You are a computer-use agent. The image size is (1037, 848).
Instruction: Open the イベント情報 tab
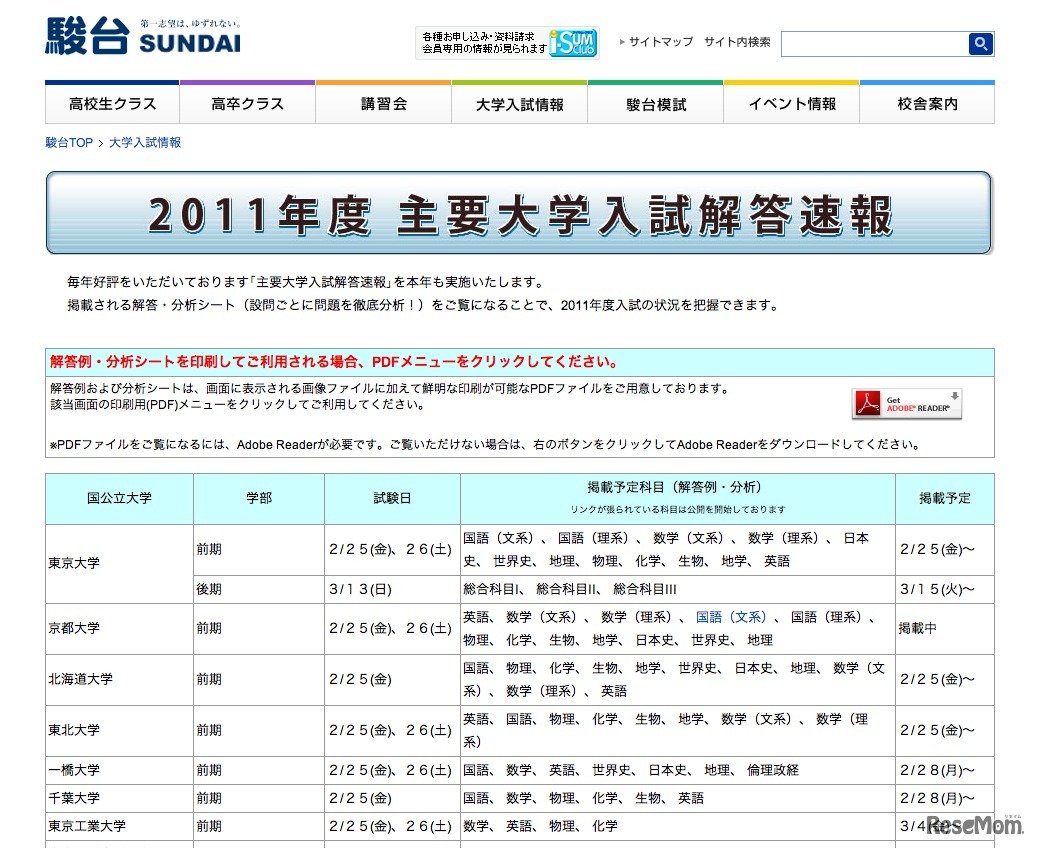791,102
